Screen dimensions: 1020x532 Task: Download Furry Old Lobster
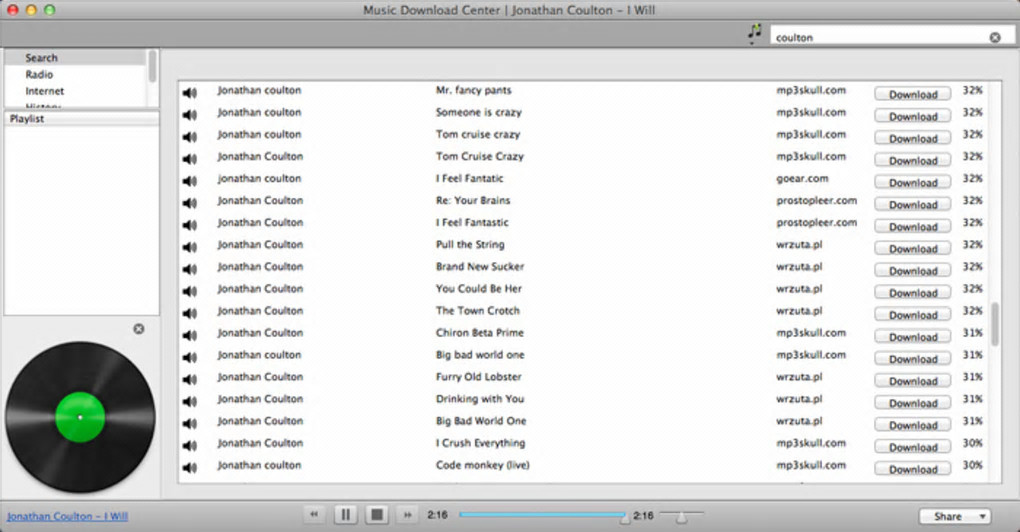(913, 381)
